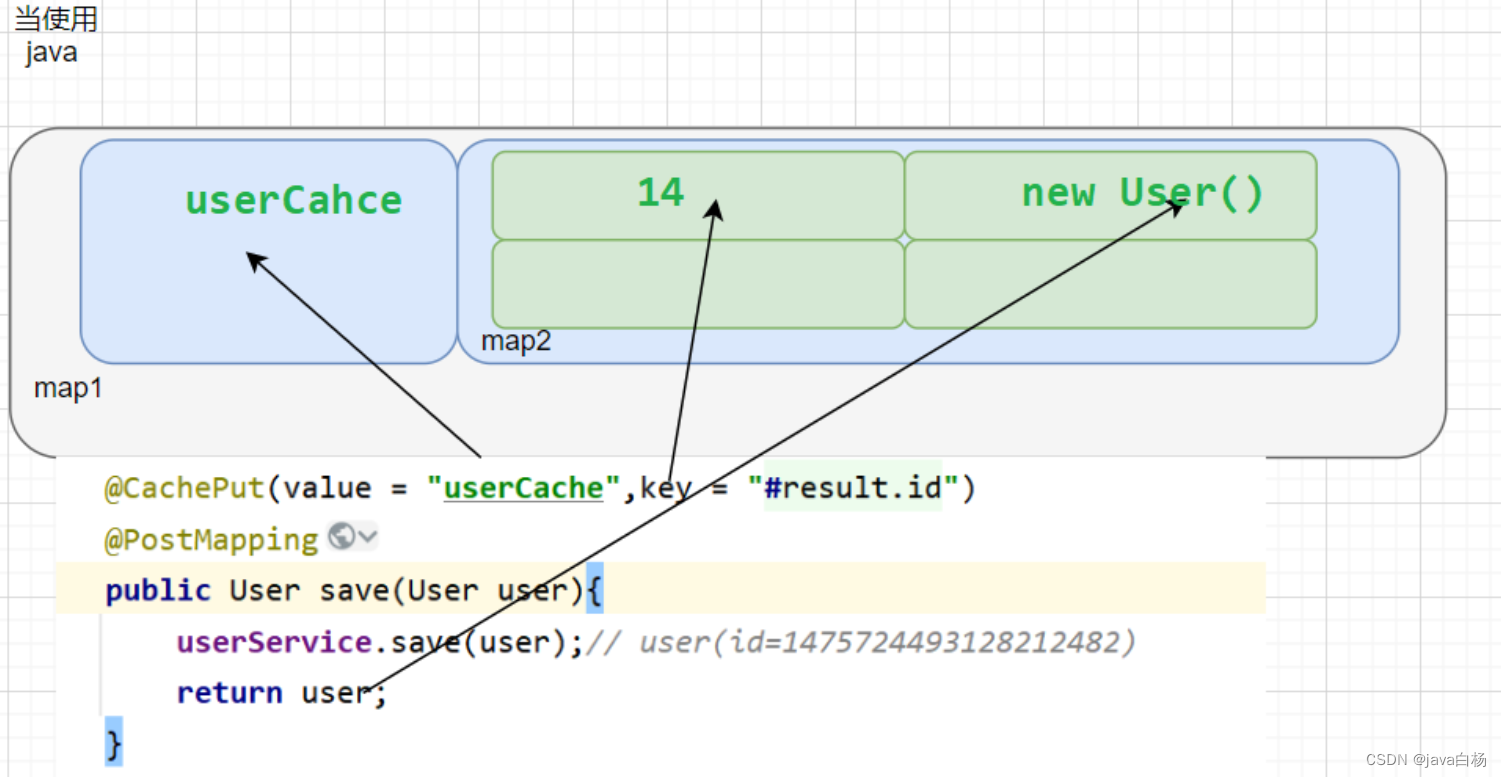
Task: Select the userCahce box in map1
Action: 268,251
